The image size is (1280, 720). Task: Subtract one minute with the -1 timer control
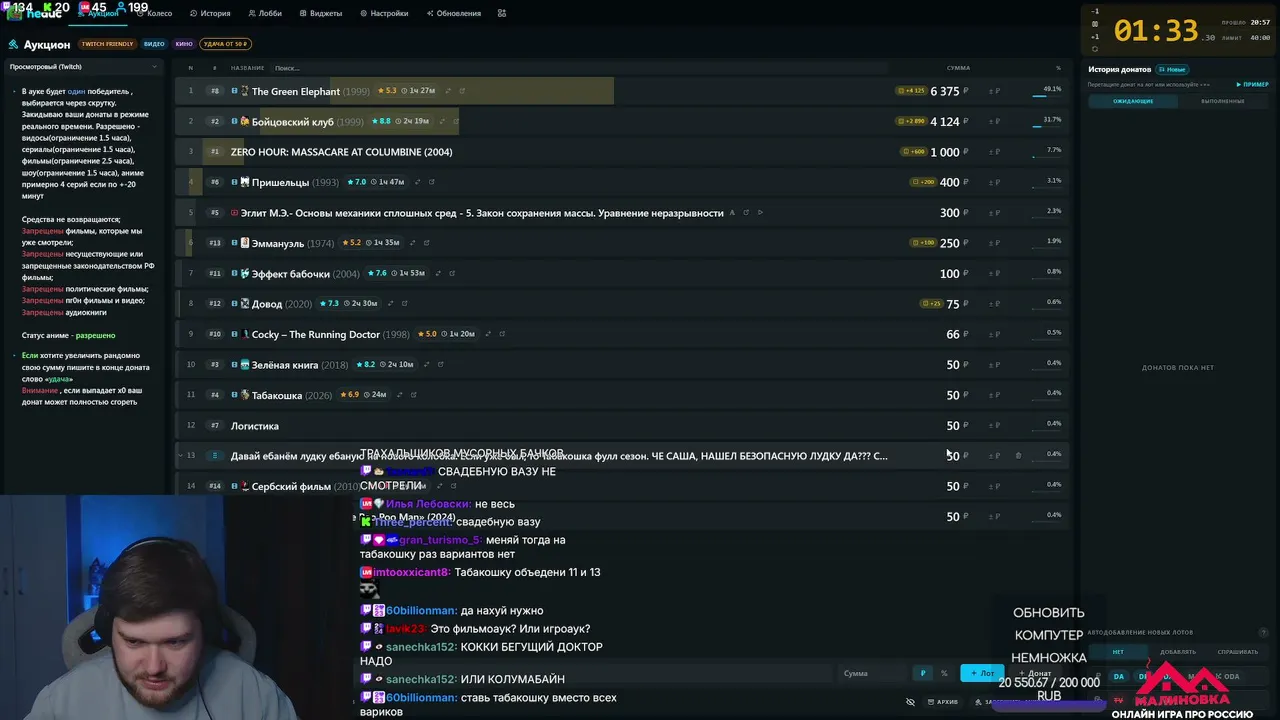point(1095,11)
